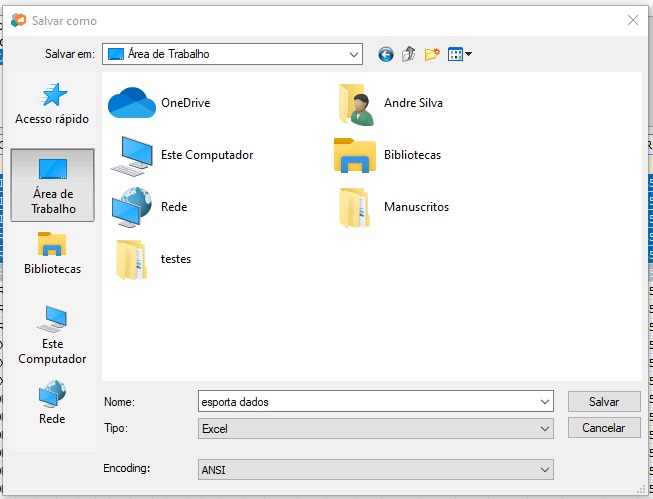Click the Nome filename text field

pos(365,401)
